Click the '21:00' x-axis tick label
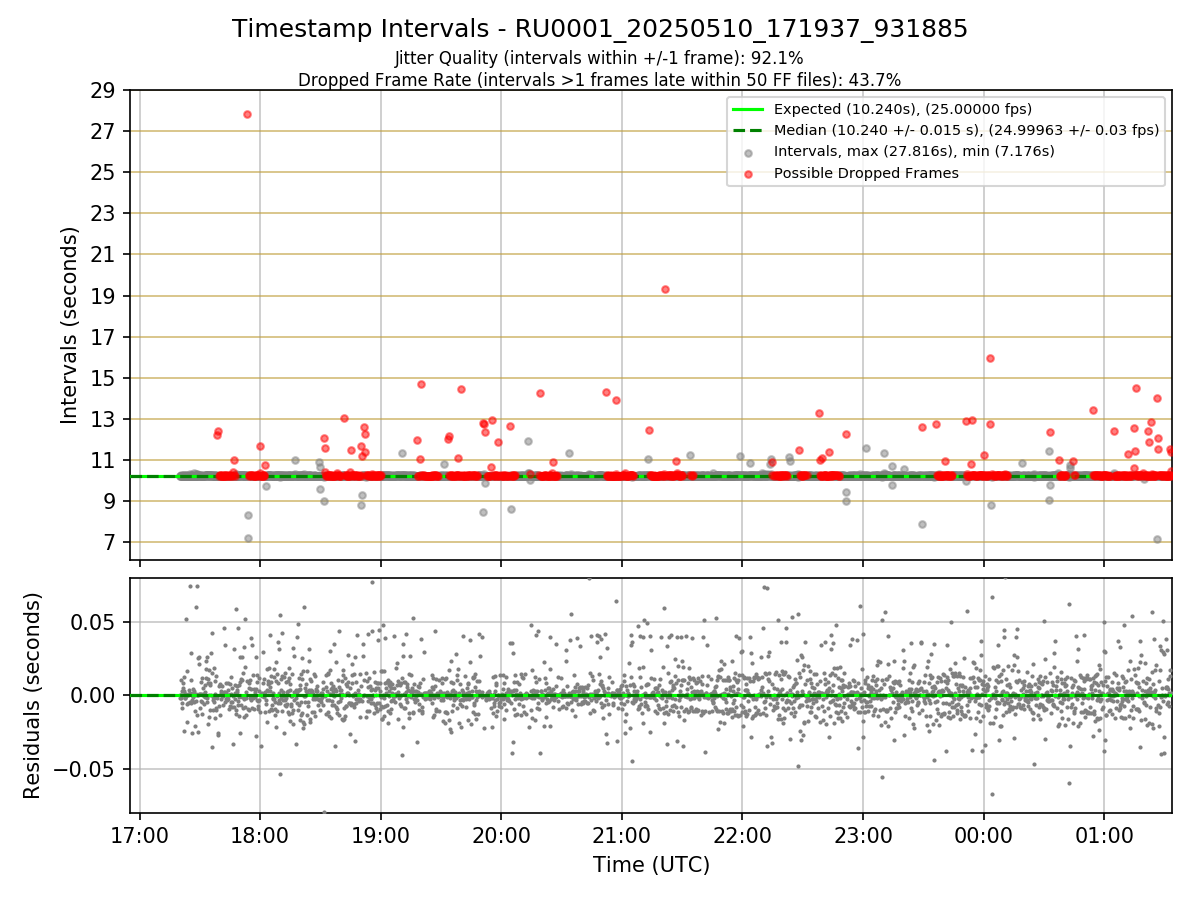Viewport: 1200px width, 900px height. tap(622, 834)
